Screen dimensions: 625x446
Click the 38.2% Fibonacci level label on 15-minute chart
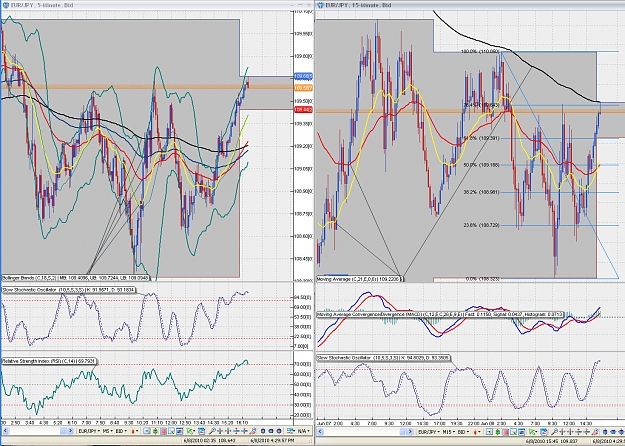pyautogui.click(x=482, y=192)
